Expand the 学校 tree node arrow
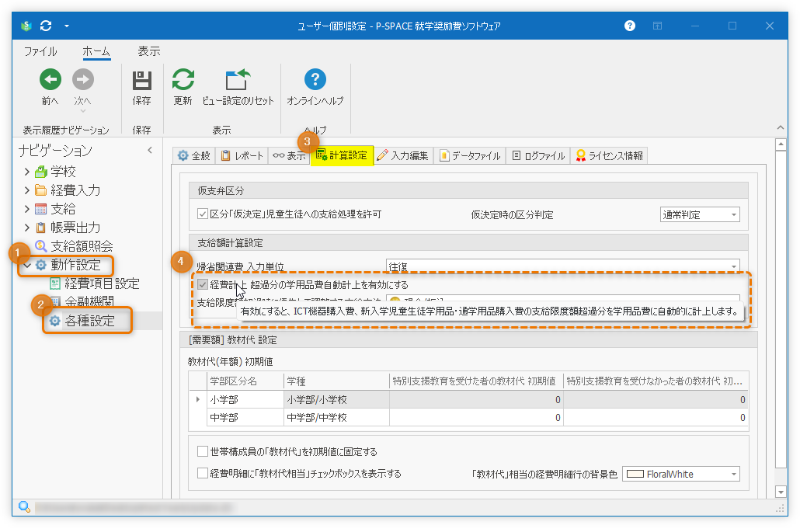The height and width of the screenshot is (528, 800). click(27, 172)
